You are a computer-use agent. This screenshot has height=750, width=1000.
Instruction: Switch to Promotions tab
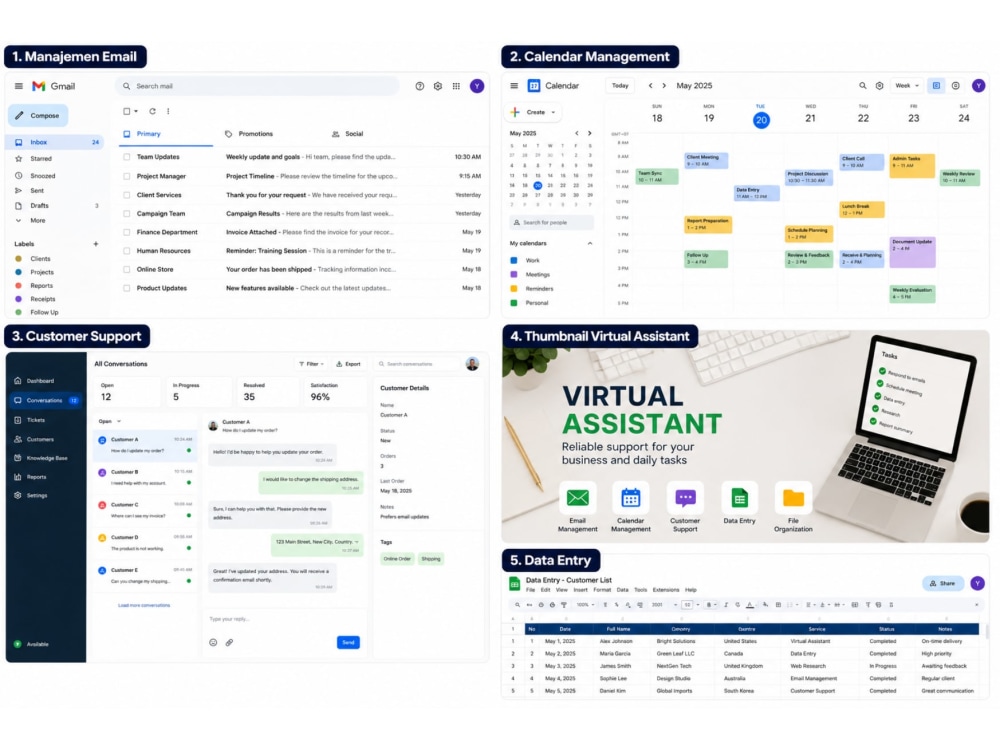(249, 134)
